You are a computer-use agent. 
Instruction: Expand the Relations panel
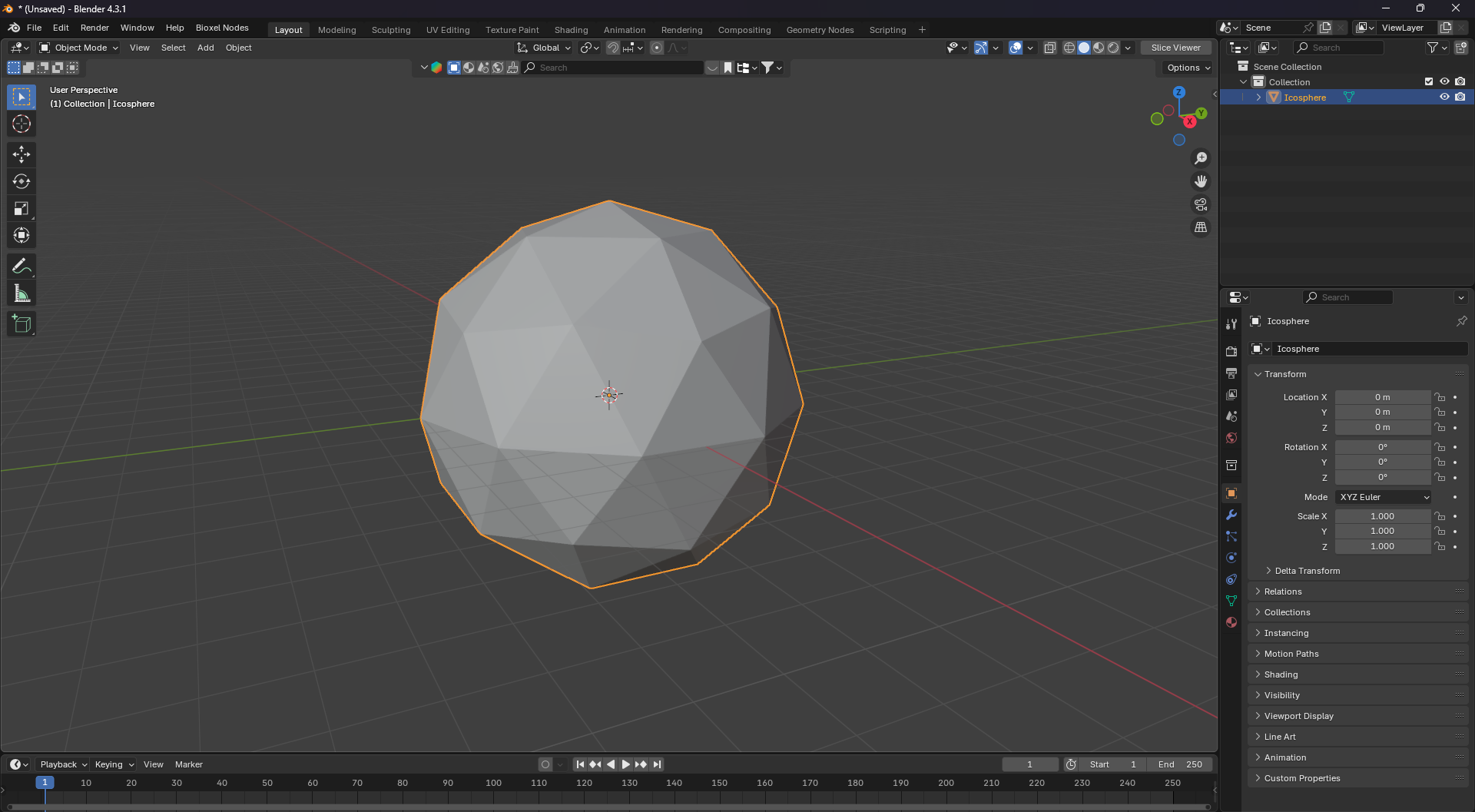tap(1283, 592)
